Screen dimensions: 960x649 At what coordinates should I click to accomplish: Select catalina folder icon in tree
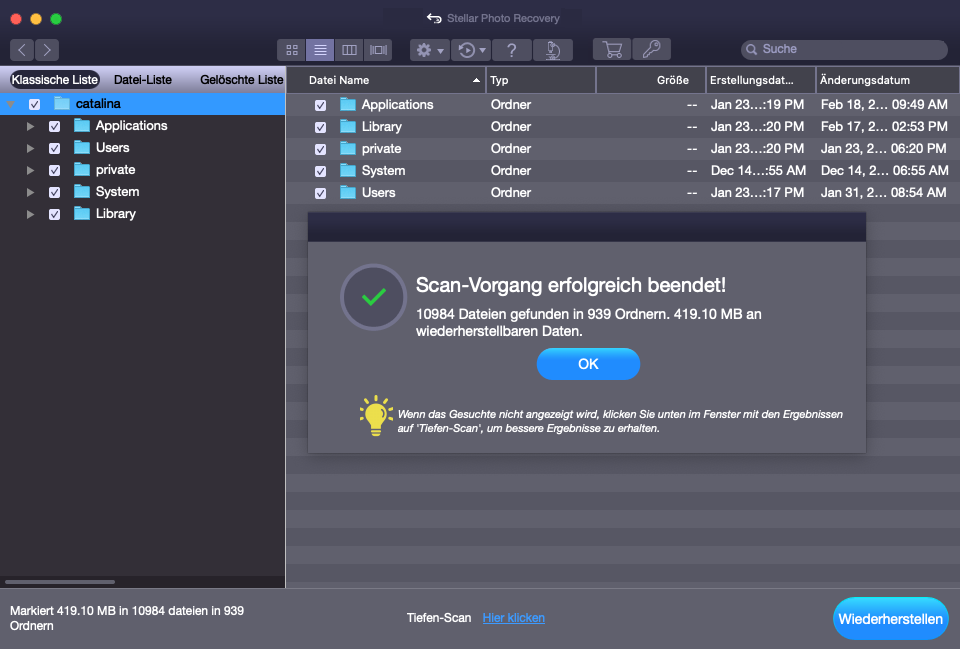[62, 103]
